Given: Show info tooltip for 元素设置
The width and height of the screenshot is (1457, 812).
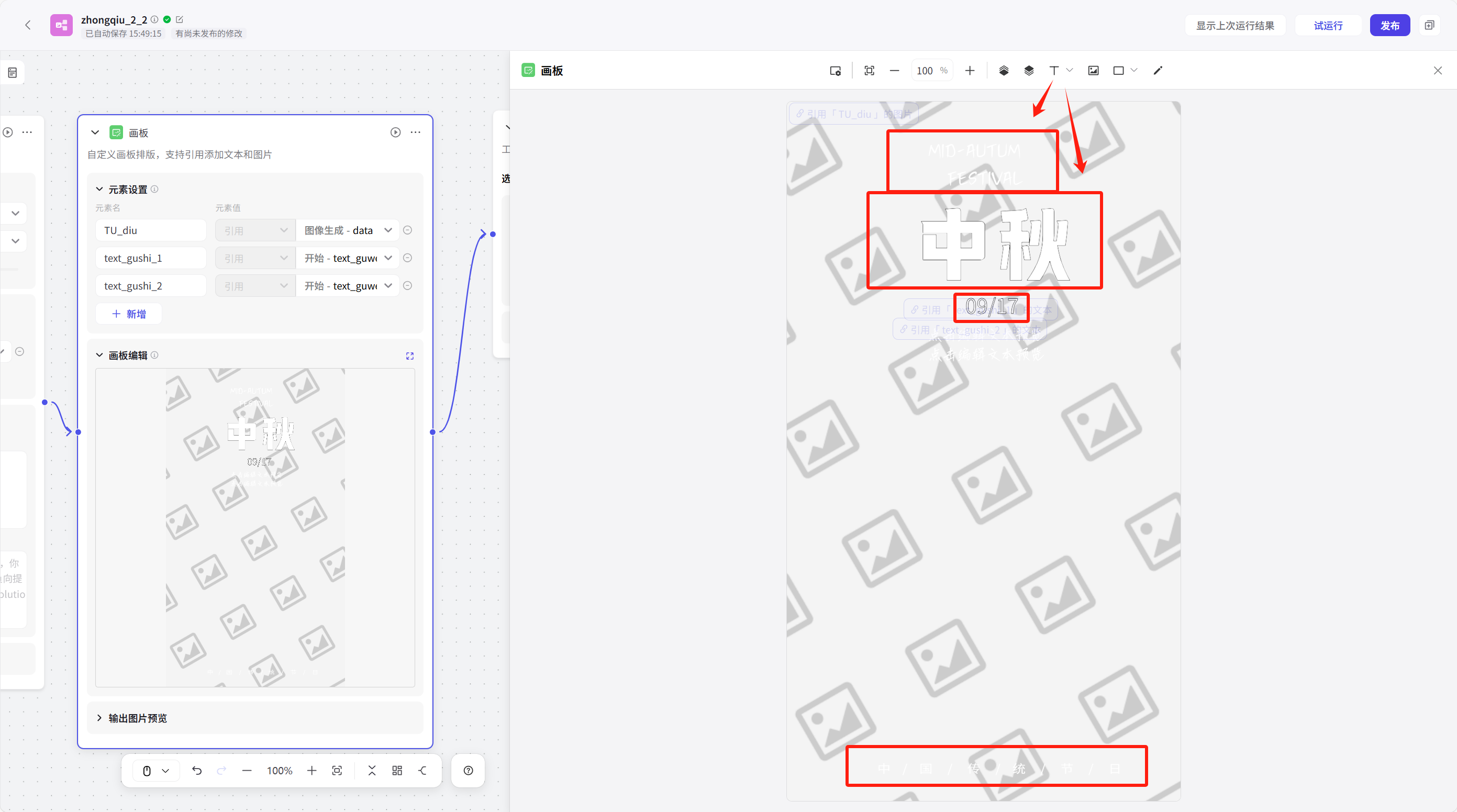Looking at the screenshot, I should [x=154, y=189].
